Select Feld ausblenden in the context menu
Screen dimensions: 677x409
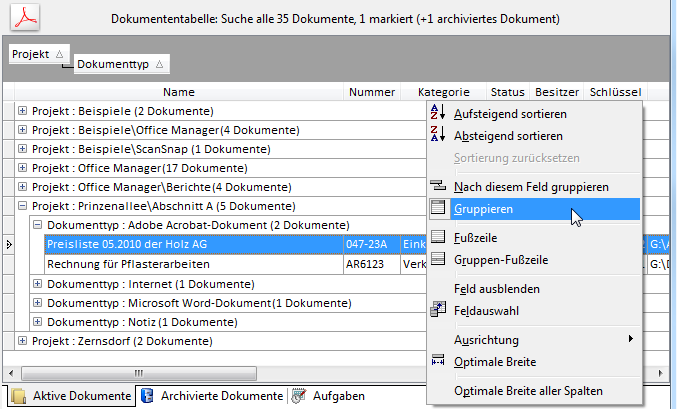tap(496, 289)
